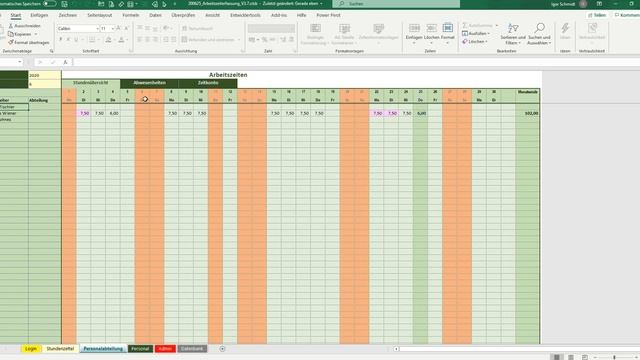640x360 pixels.
Task: Open the Power Pivot ribbon tab
Action: [x=328, y=15]
